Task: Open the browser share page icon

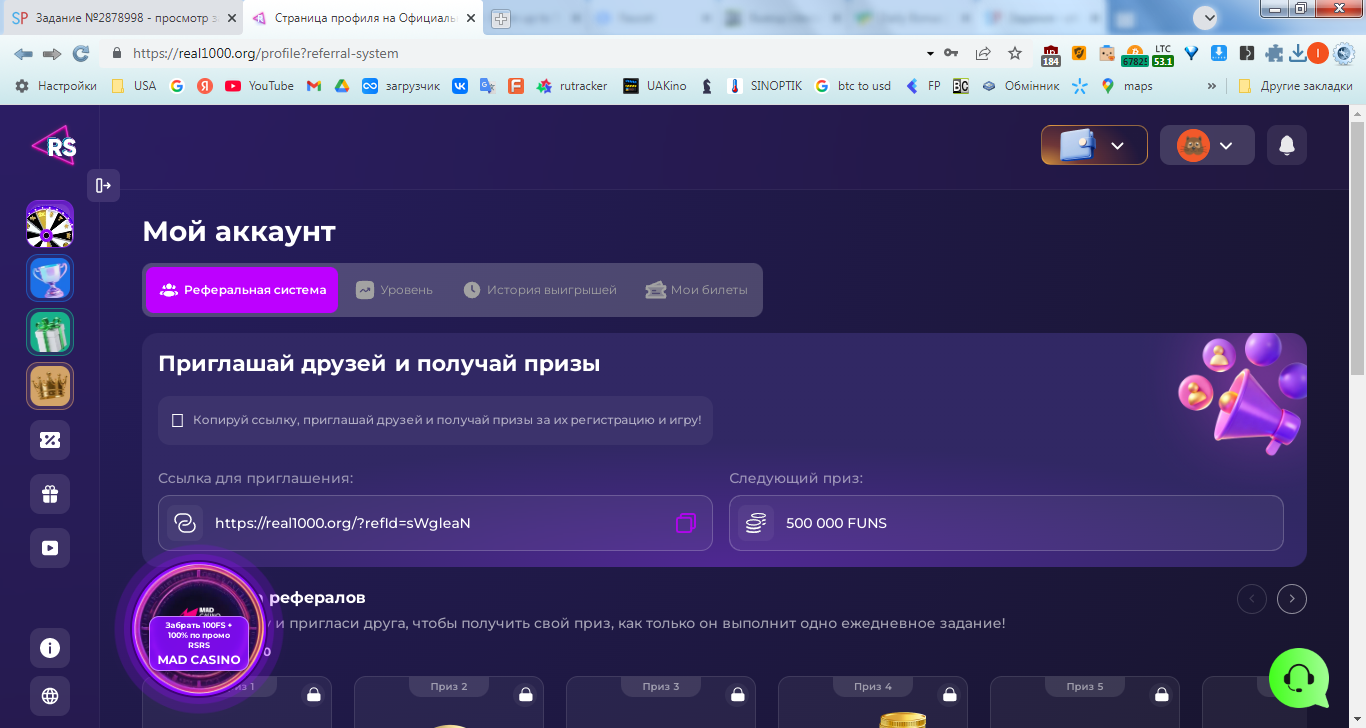Action: coord(983,53)
